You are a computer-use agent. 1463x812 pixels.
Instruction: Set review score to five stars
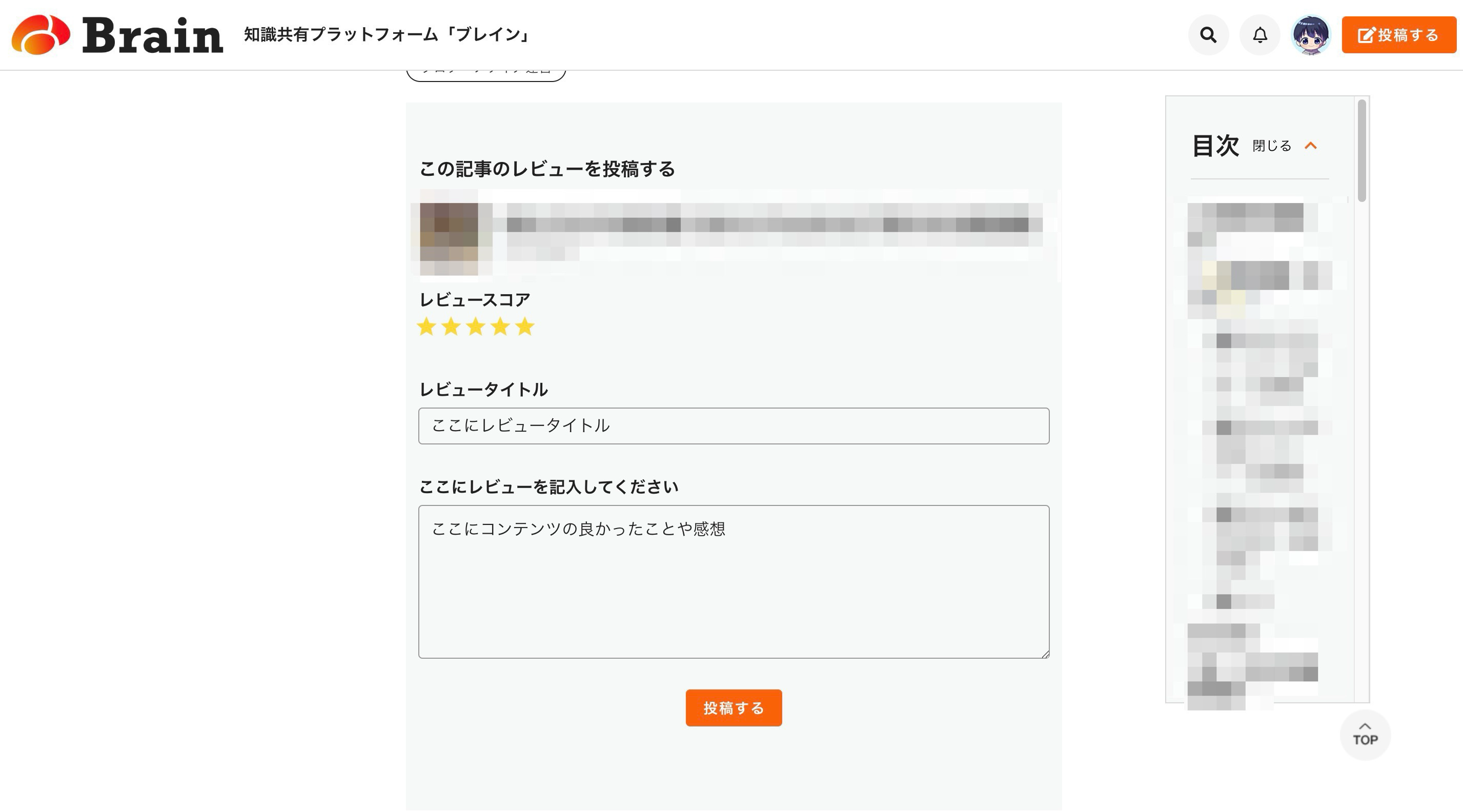pyautogui.click(x=525, y=327)
